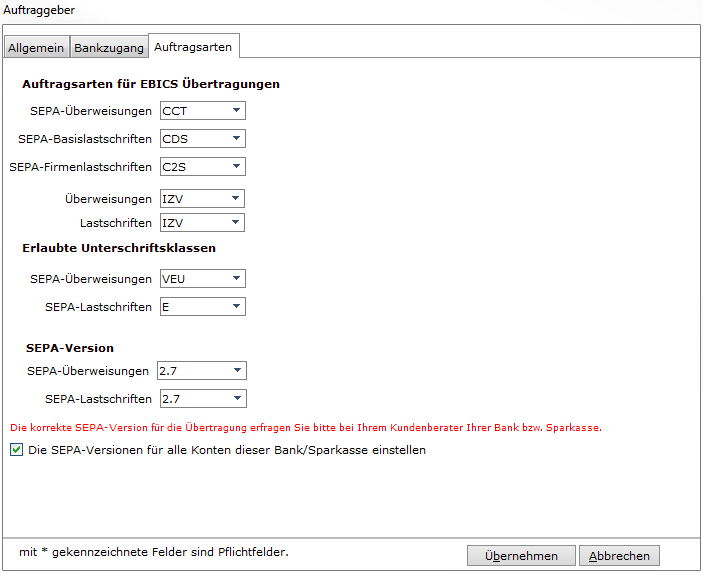Click the 'Auftragsarten für EBICS Übertragungen' heading
The width and height of the screenshot is (703, 573).
click(x=151, y=84)
